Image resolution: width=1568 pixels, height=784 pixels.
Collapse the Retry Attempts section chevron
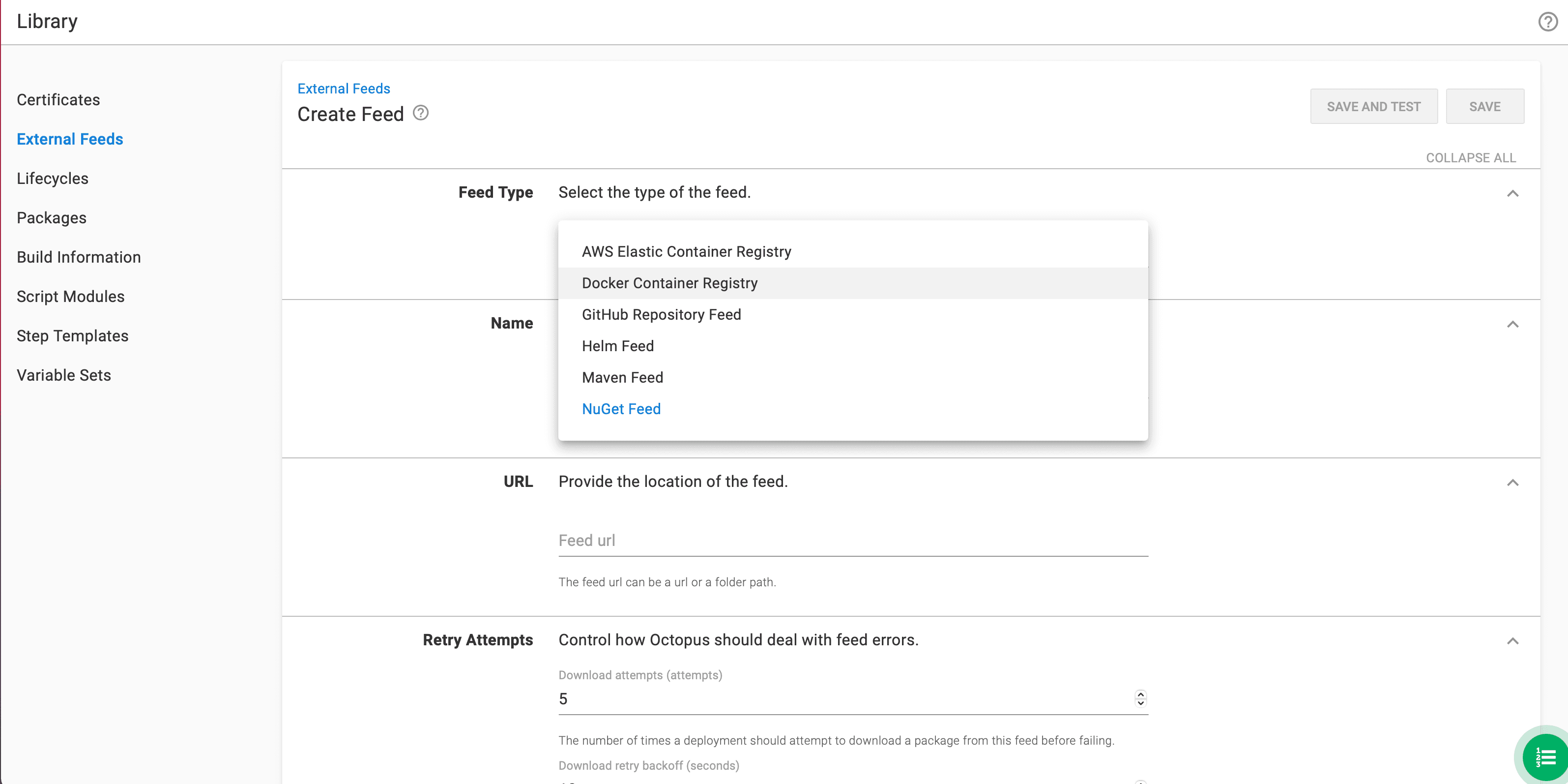[x=1512, y=641]
